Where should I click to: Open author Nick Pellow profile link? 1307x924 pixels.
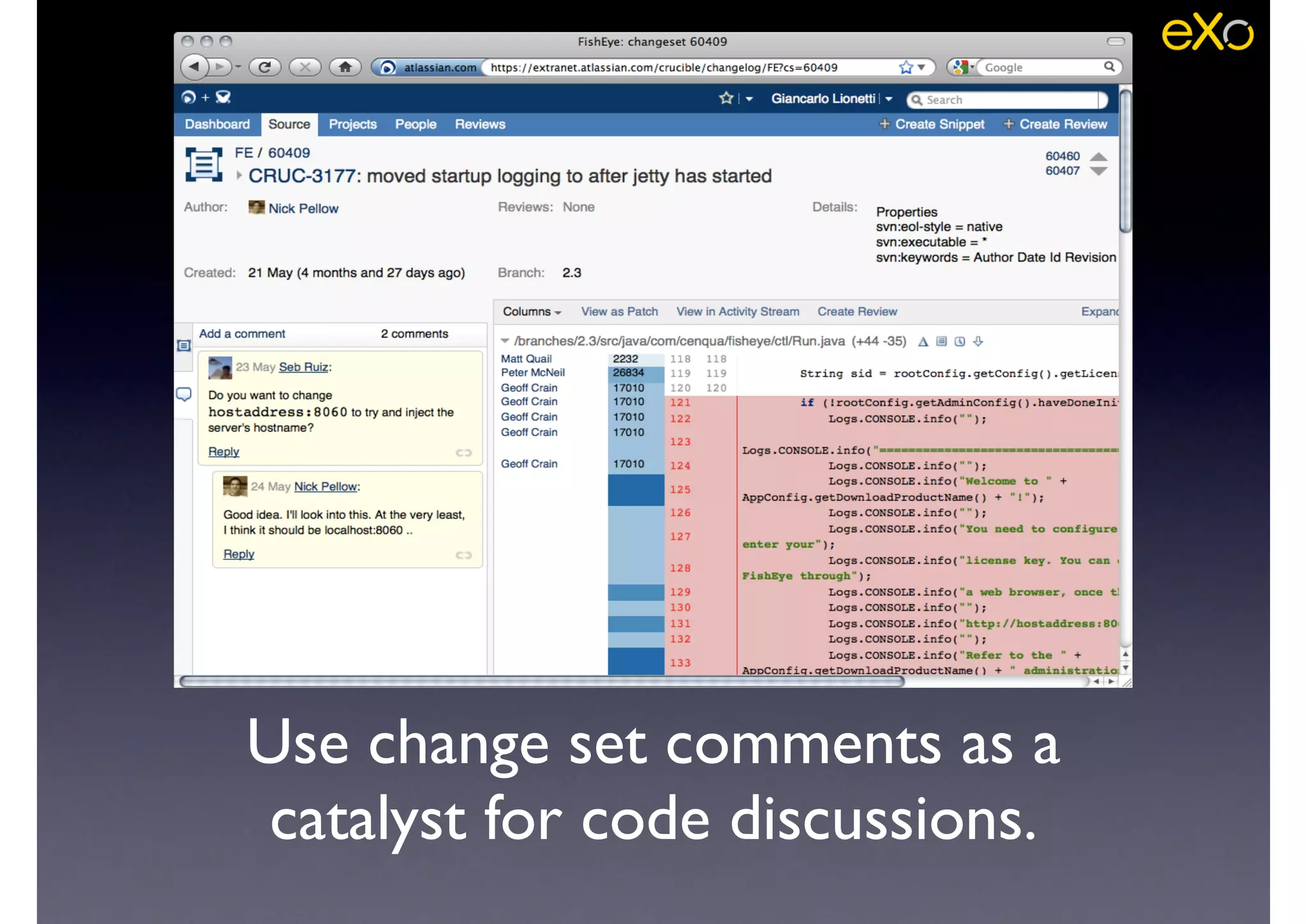point(303,209)
